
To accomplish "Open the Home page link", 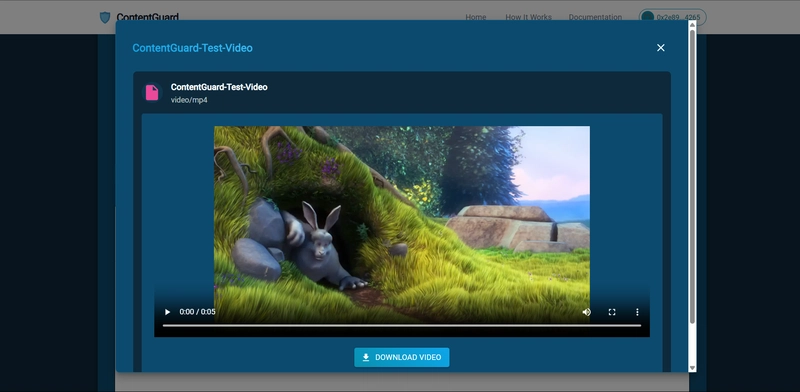I will 476,17.
